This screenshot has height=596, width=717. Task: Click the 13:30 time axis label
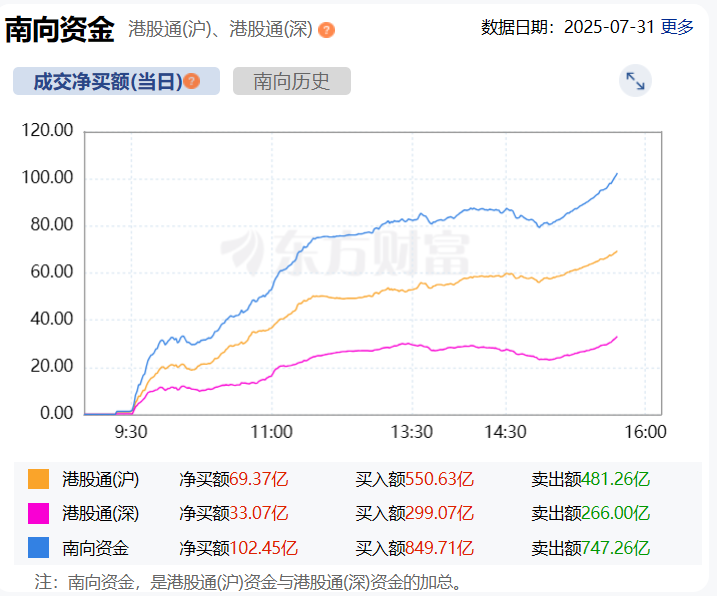click(x=412, y=432)
